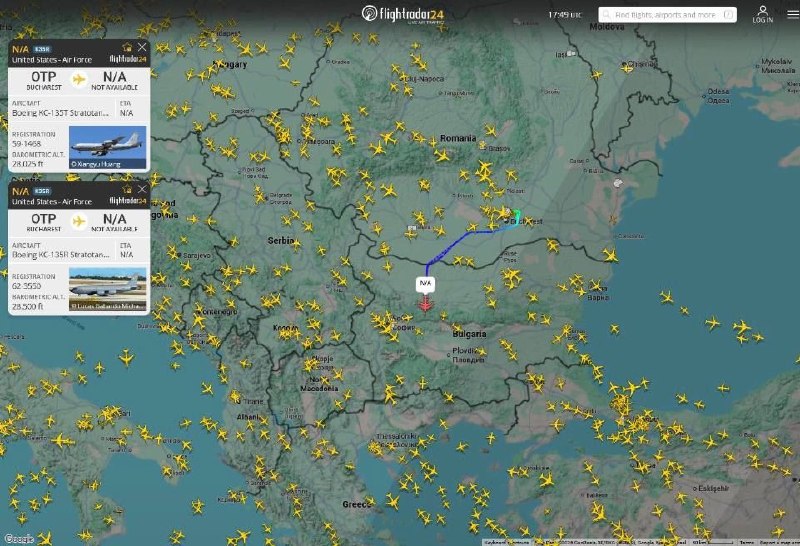Click the Odesa city label
Image resolution: width=800 pixels, height=546 pixels.
[x=718, y=96]
